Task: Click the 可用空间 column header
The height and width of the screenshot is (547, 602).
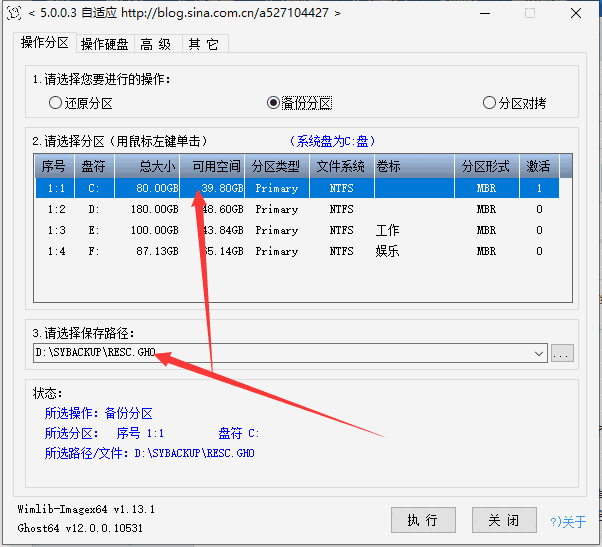Action: point(212,166)
